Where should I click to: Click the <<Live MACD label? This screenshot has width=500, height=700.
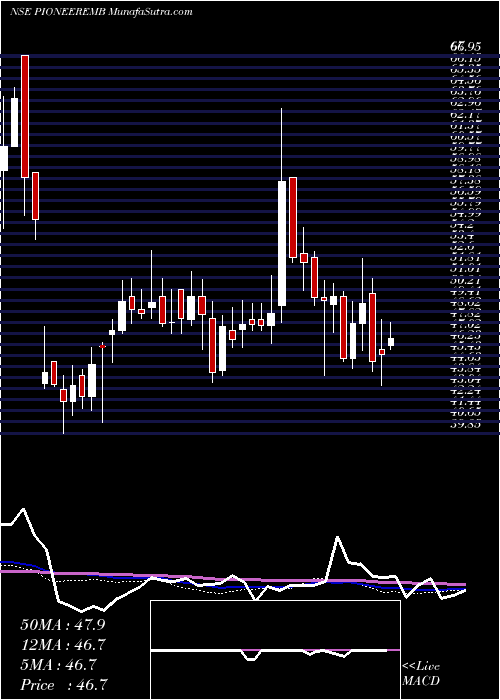pos(421,674)
